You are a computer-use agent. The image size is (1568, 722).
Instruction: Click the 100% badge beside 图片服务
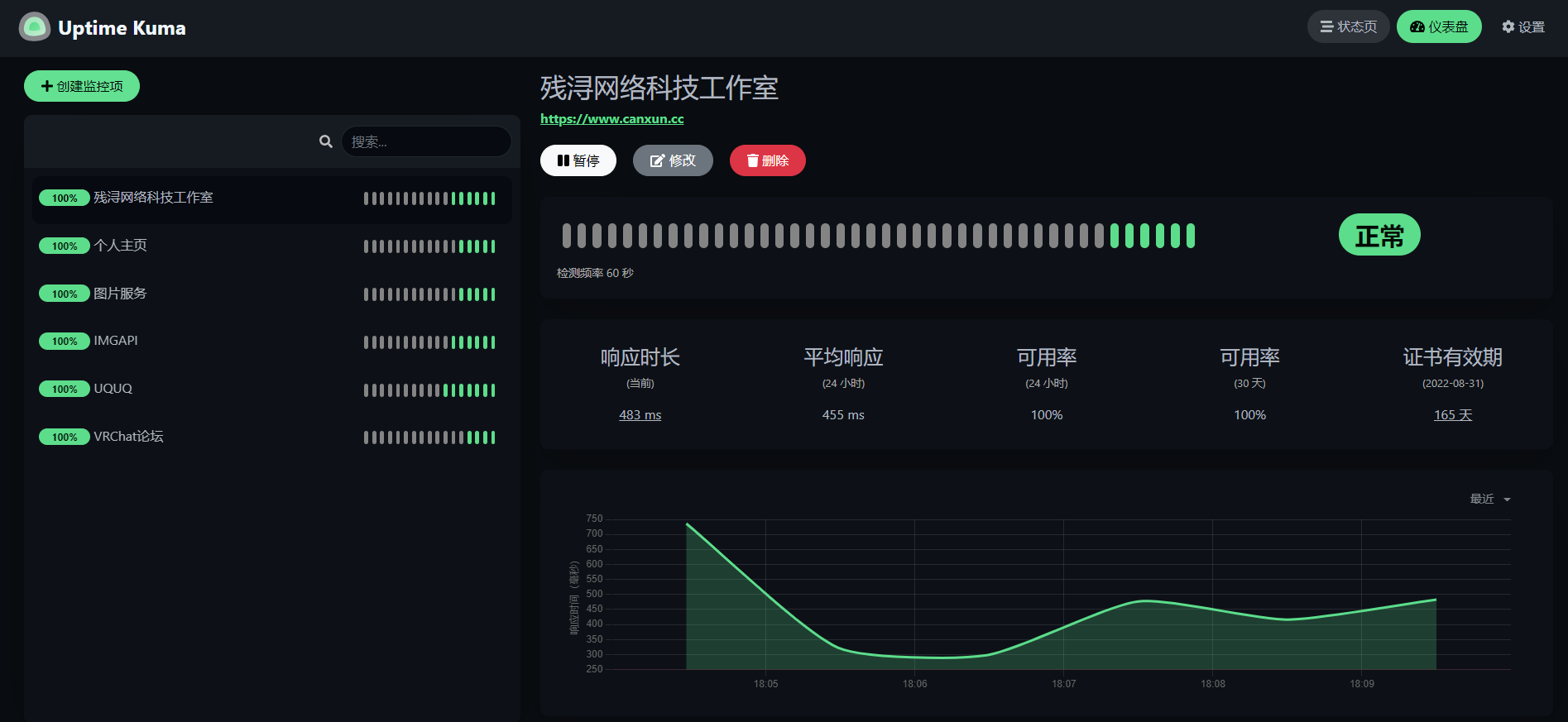click(x=65, y=294)
